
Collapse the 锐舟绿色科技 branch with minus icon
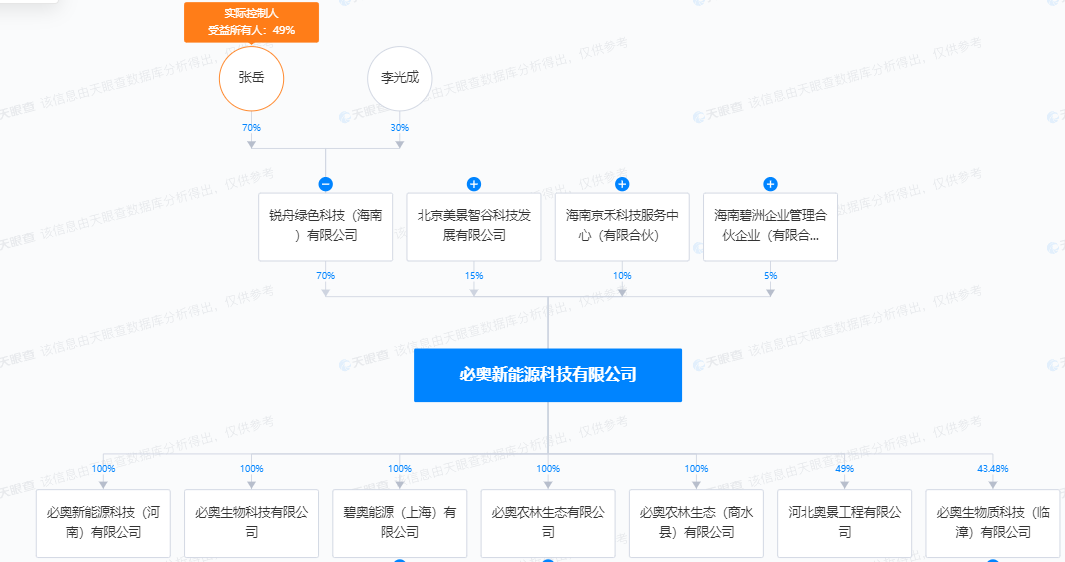pyautogui.click(x=325, y=184)
